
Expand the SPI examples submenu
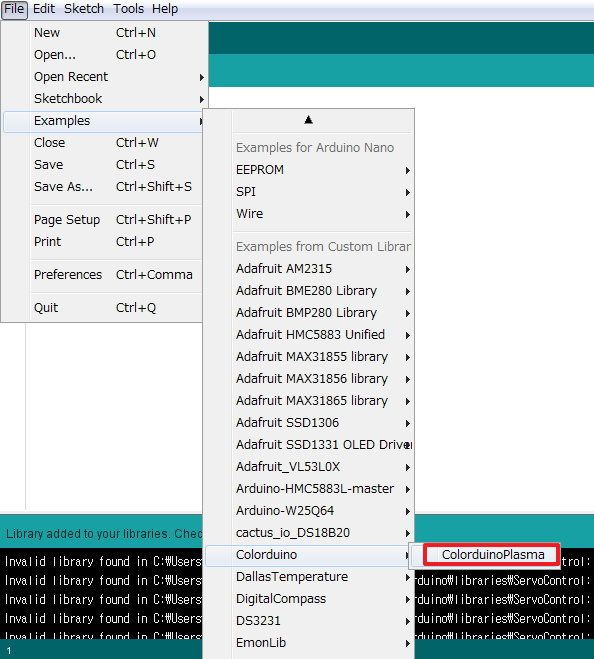[x=309, y=192]
